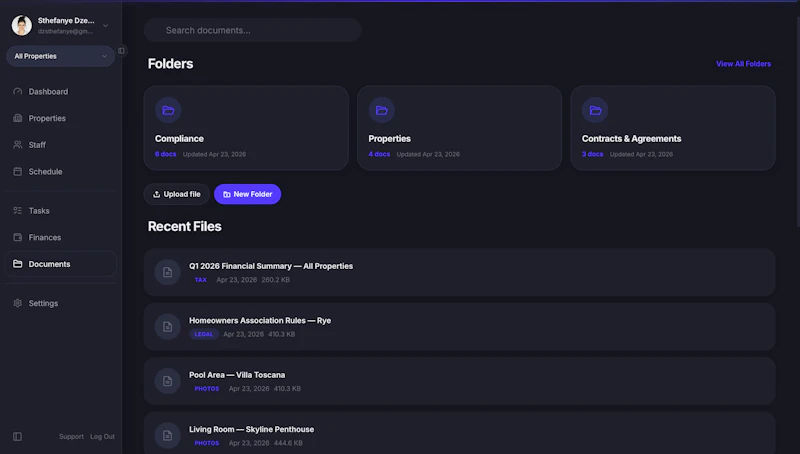Click PHOTOS tag on Pool Area file
800x454 pixels.
click(207, 389)
